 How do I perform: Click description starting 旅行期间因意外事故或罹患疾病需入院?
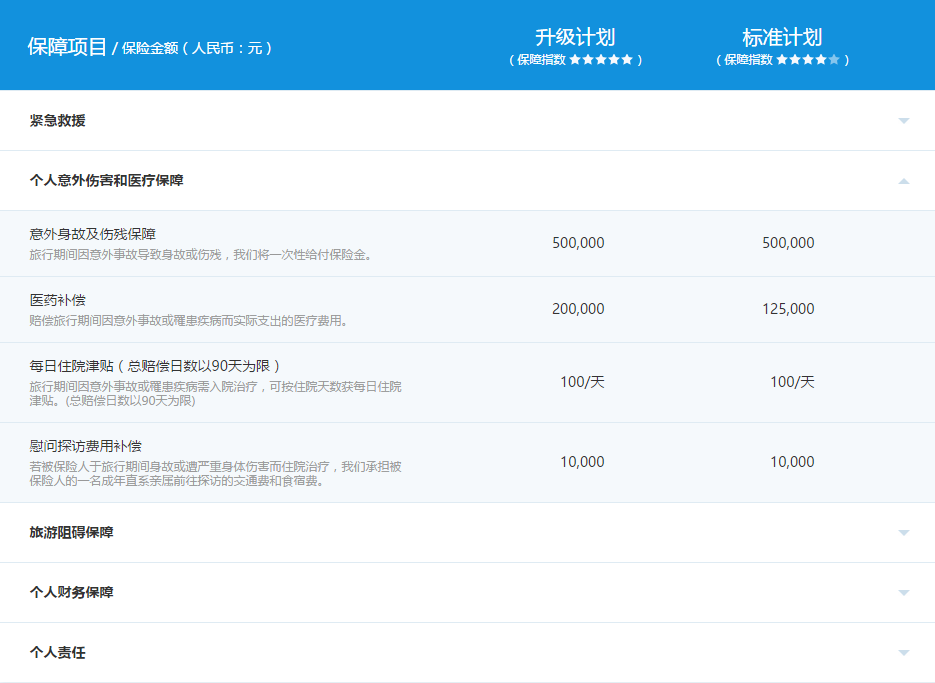[x=215, y=394]
